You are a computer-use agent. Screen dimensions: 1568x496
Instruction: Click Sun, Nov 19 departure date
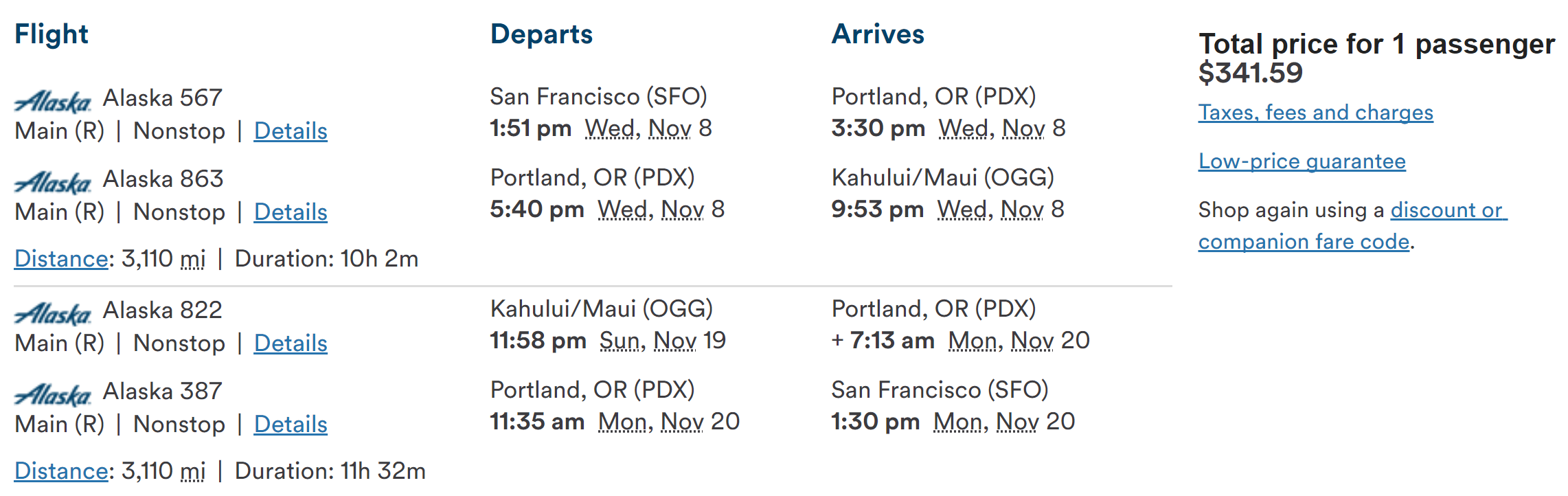tap(663, 341)
